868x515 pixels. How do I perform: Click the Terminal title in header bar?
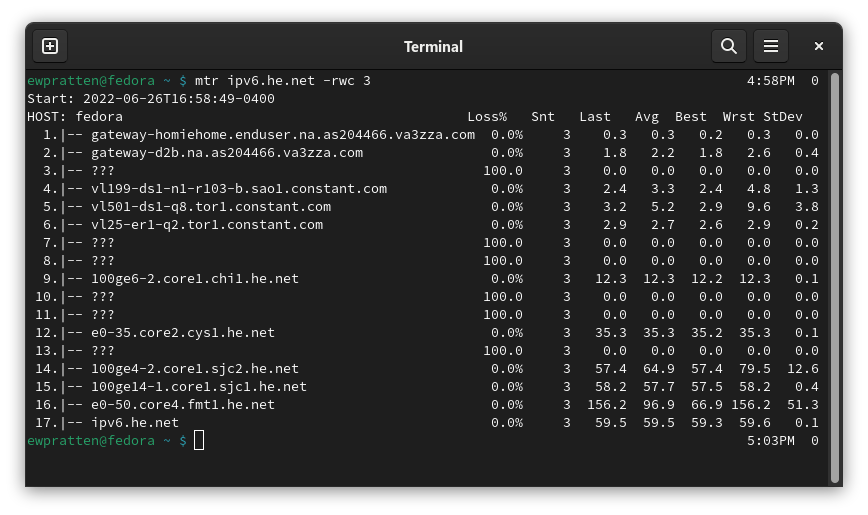pyautogui.click(x=433, y=47)
